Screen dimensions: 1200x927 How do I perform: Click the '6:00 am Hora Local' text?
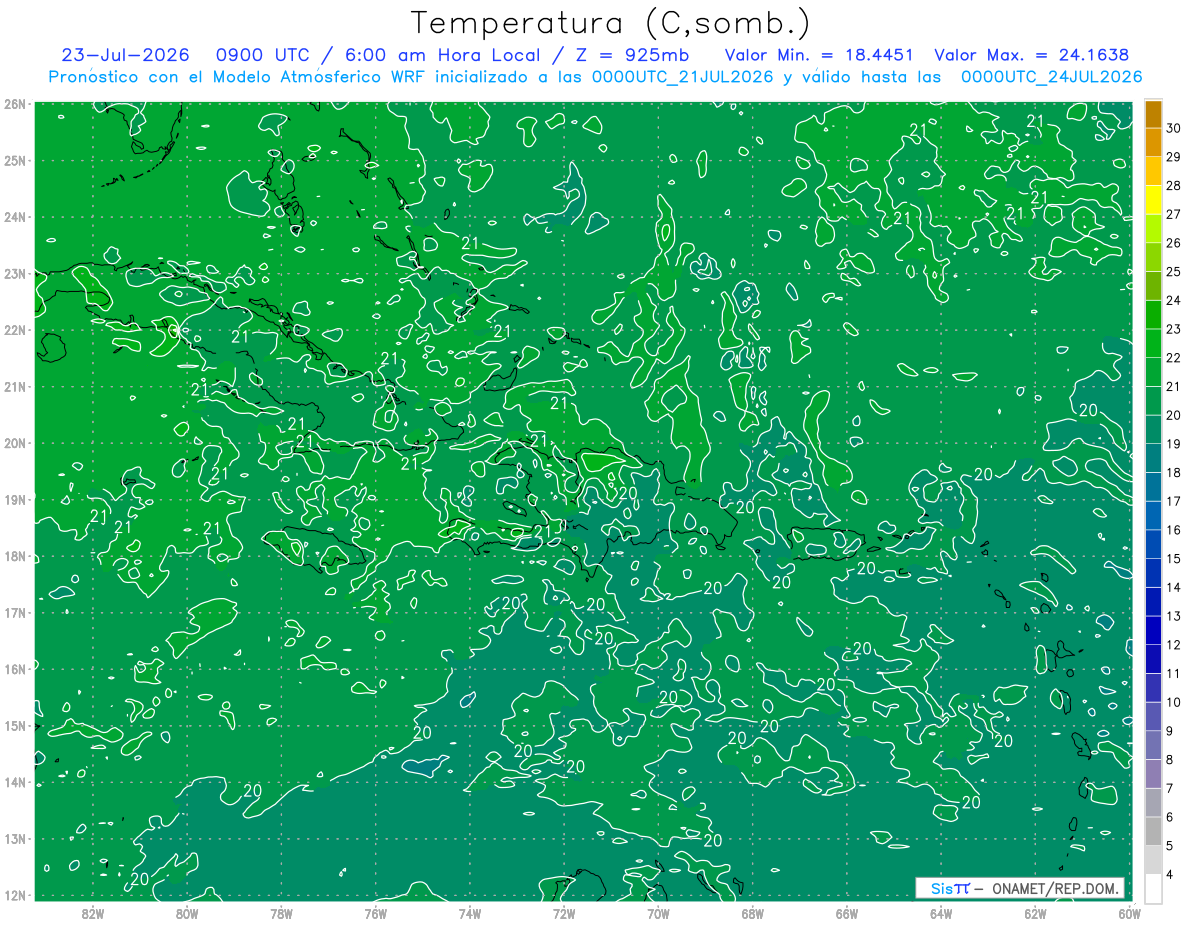click(x=441, y=55)
